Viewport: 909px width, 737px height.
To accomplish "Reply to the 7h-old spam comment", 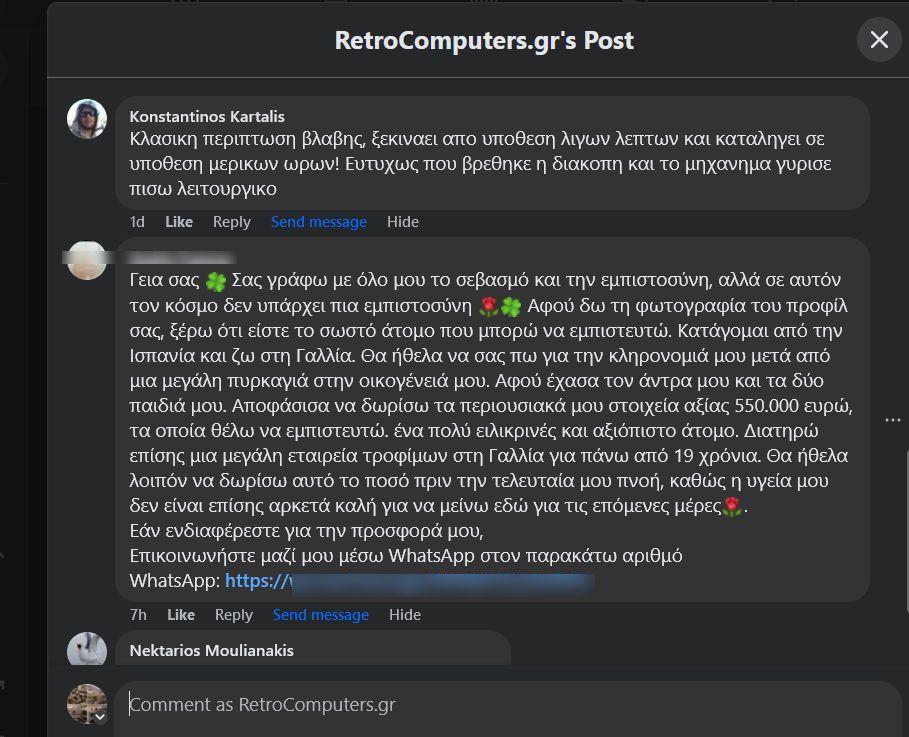I will (x=234, y=615).
